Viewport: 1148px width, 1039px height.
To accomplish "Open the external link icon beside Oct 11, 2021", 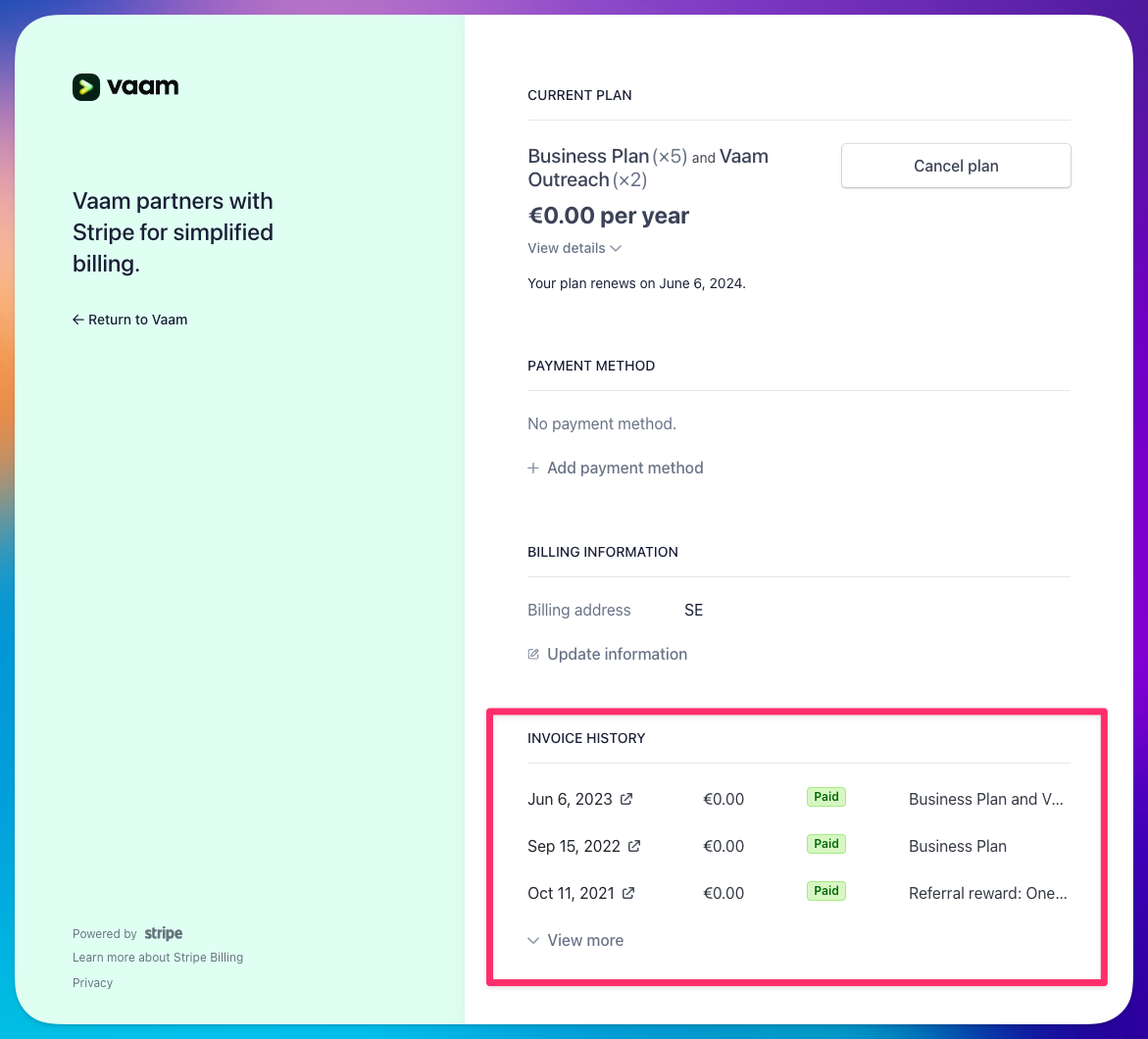I will coord(628,893).
